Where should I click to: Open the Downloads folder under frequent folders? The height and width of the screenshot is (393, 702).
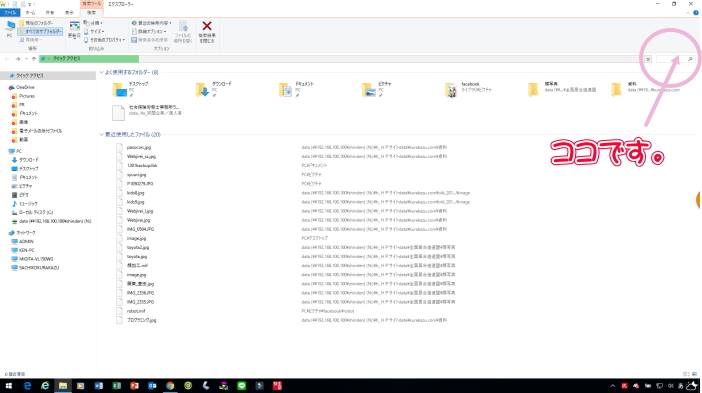214,89
